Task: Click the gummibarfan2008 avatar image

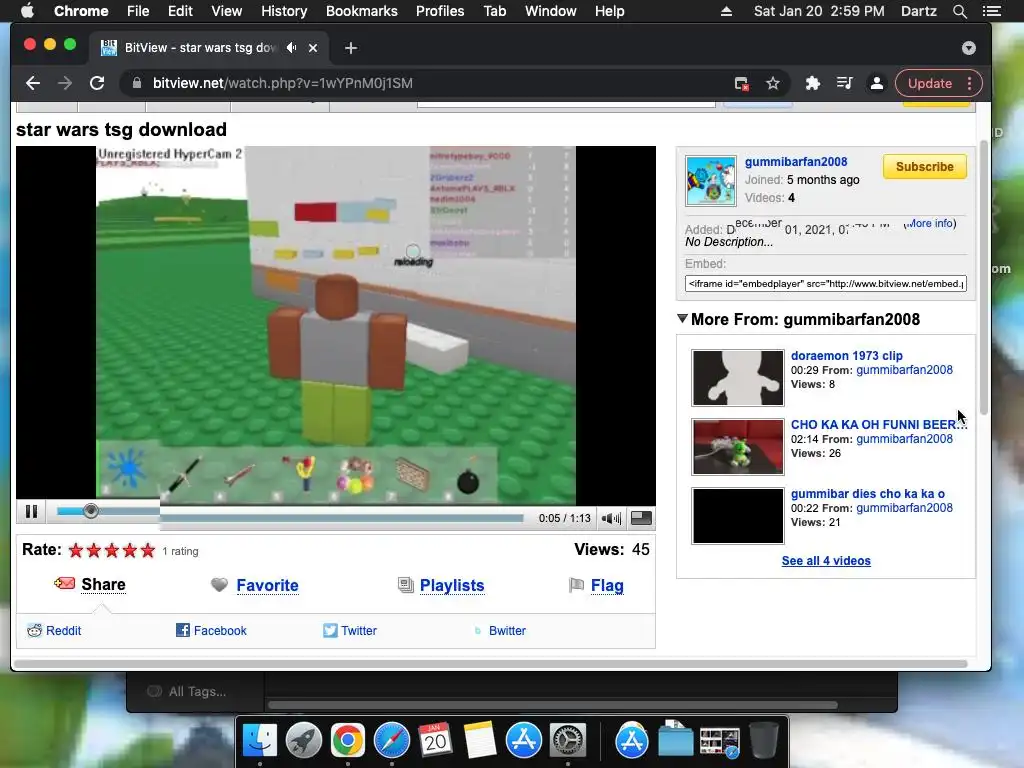Action: tap(711, 181)
